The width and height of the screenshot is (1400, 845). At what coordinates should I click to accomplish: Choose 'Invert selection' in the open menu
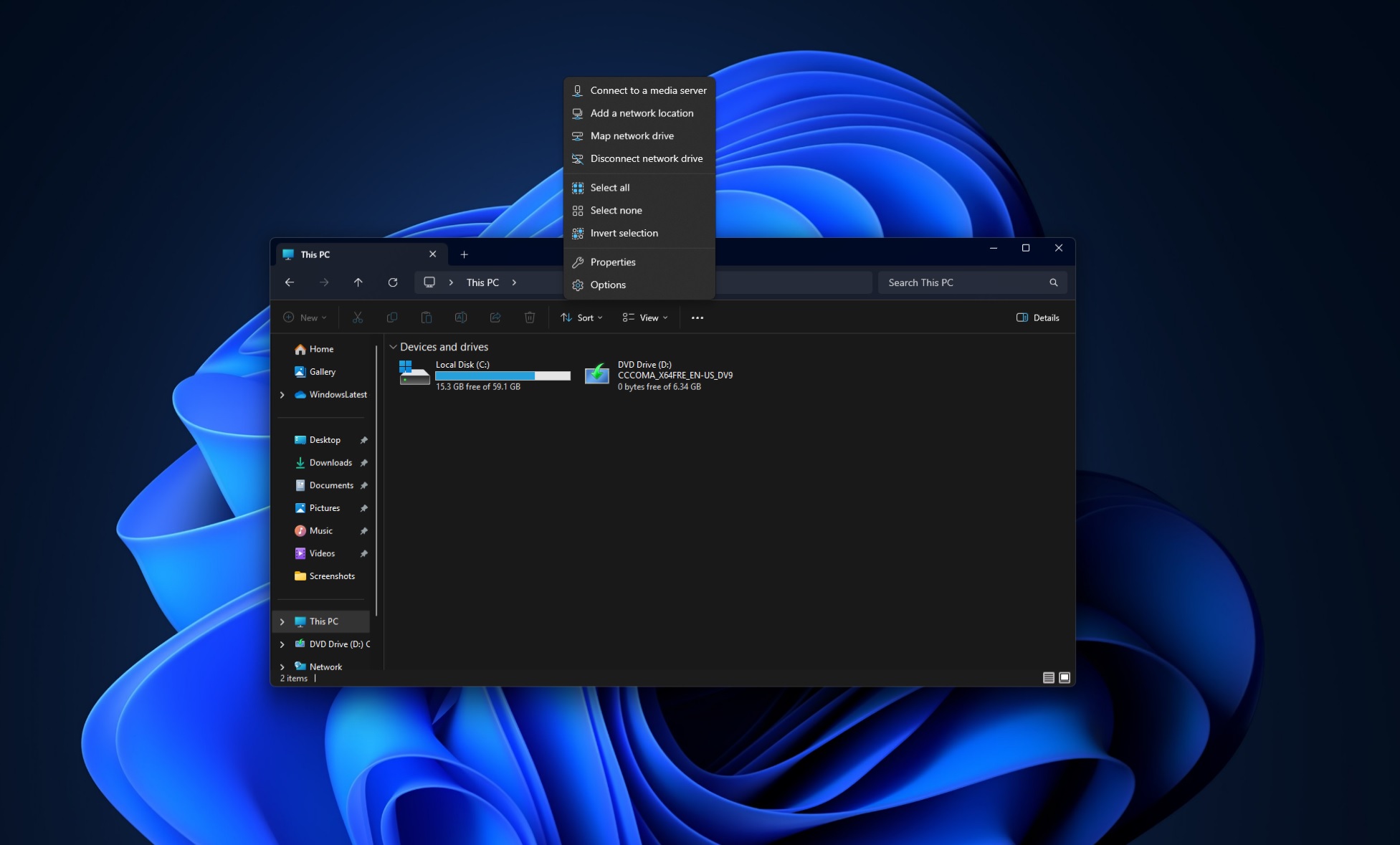pos(624,233)
